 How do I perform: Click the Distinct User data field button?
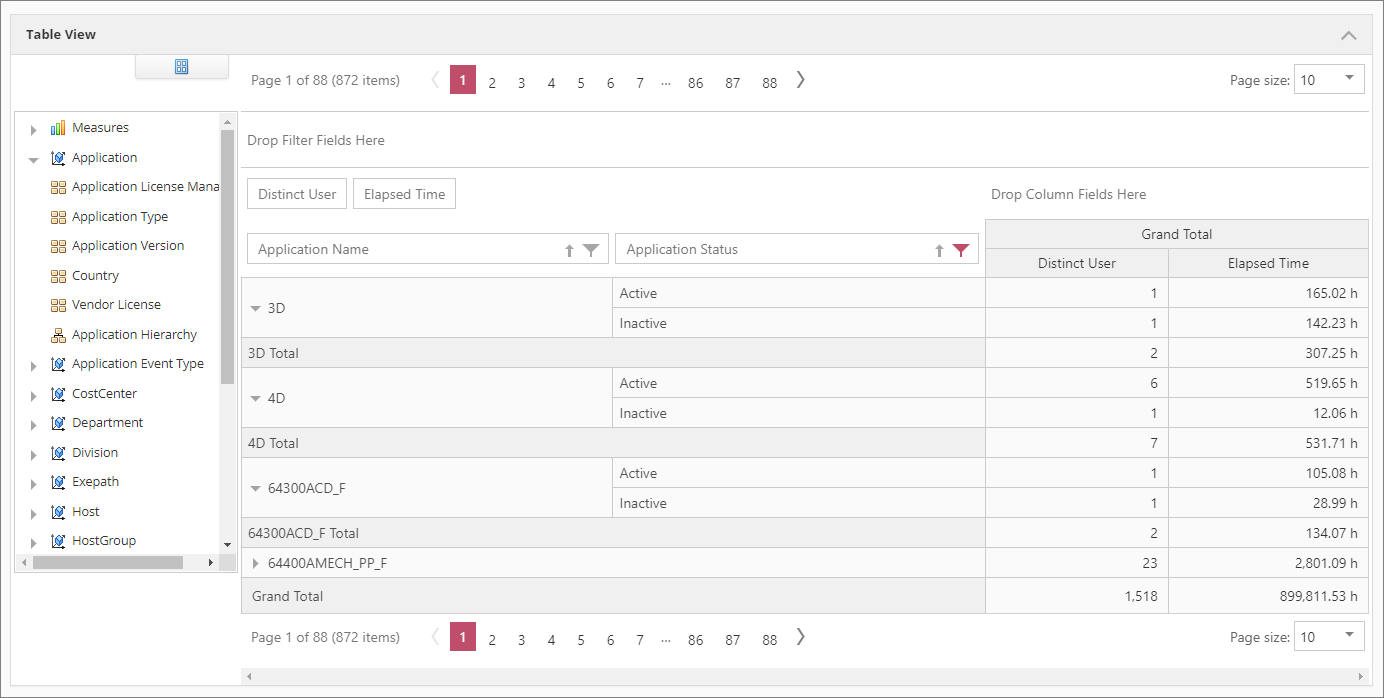pos(297,194)
